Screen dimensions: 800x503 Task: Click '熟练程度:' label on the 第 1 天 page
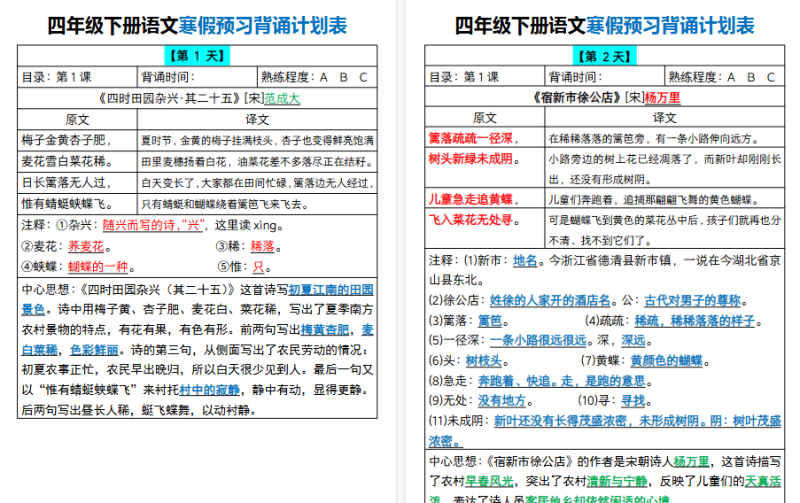(x=288, y=77)
